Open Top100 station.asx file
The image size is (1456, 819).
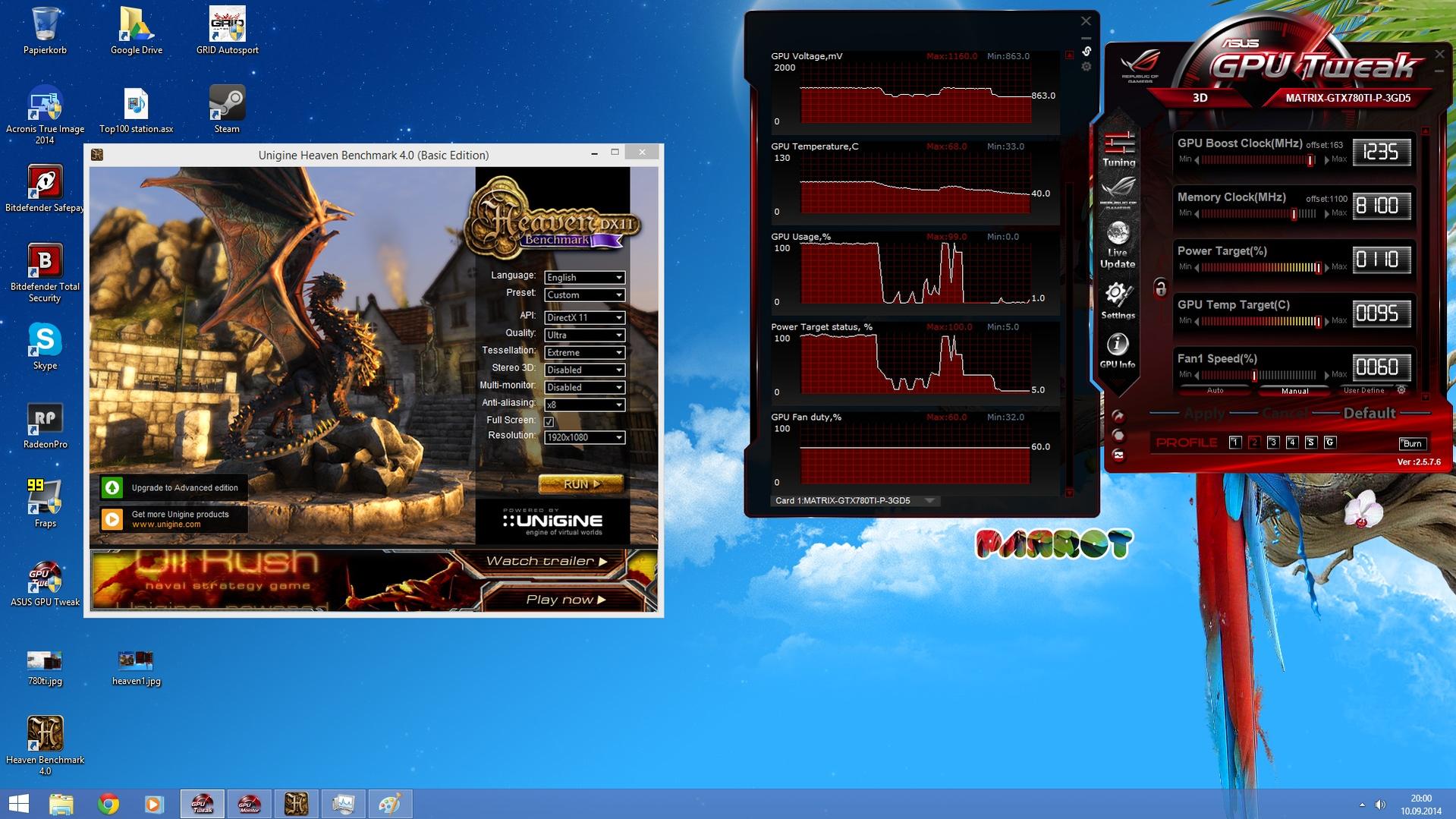(137, 109)
